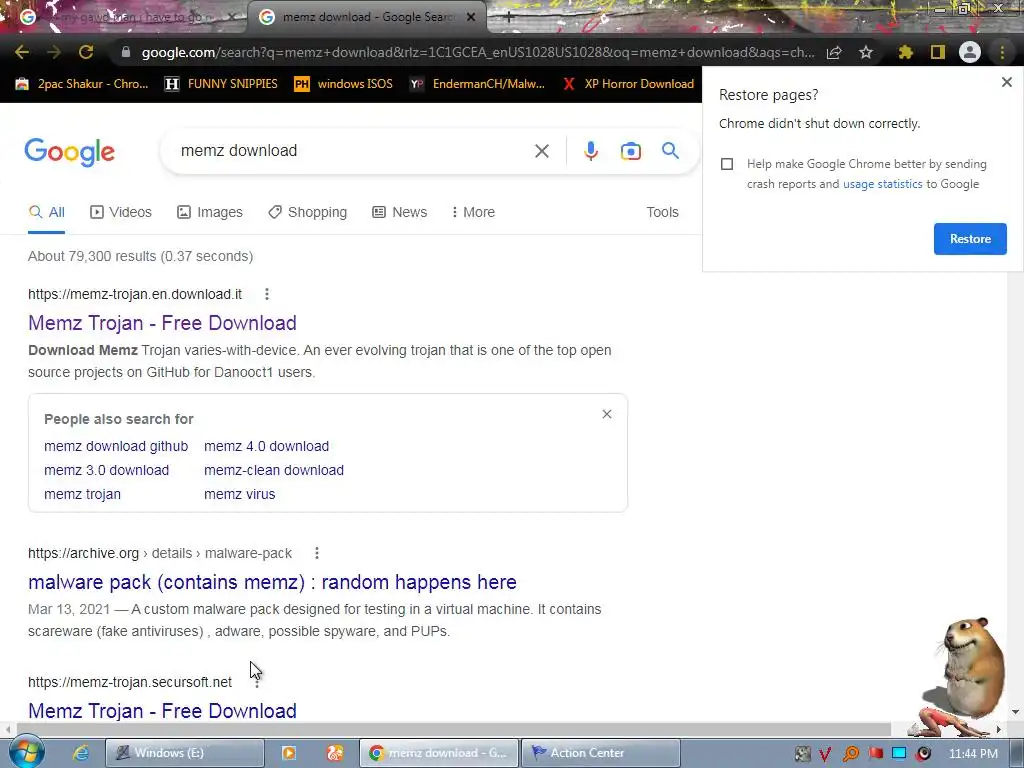
Task: Click the memz trojan suggestion
Action: click(x=82, y=494)
